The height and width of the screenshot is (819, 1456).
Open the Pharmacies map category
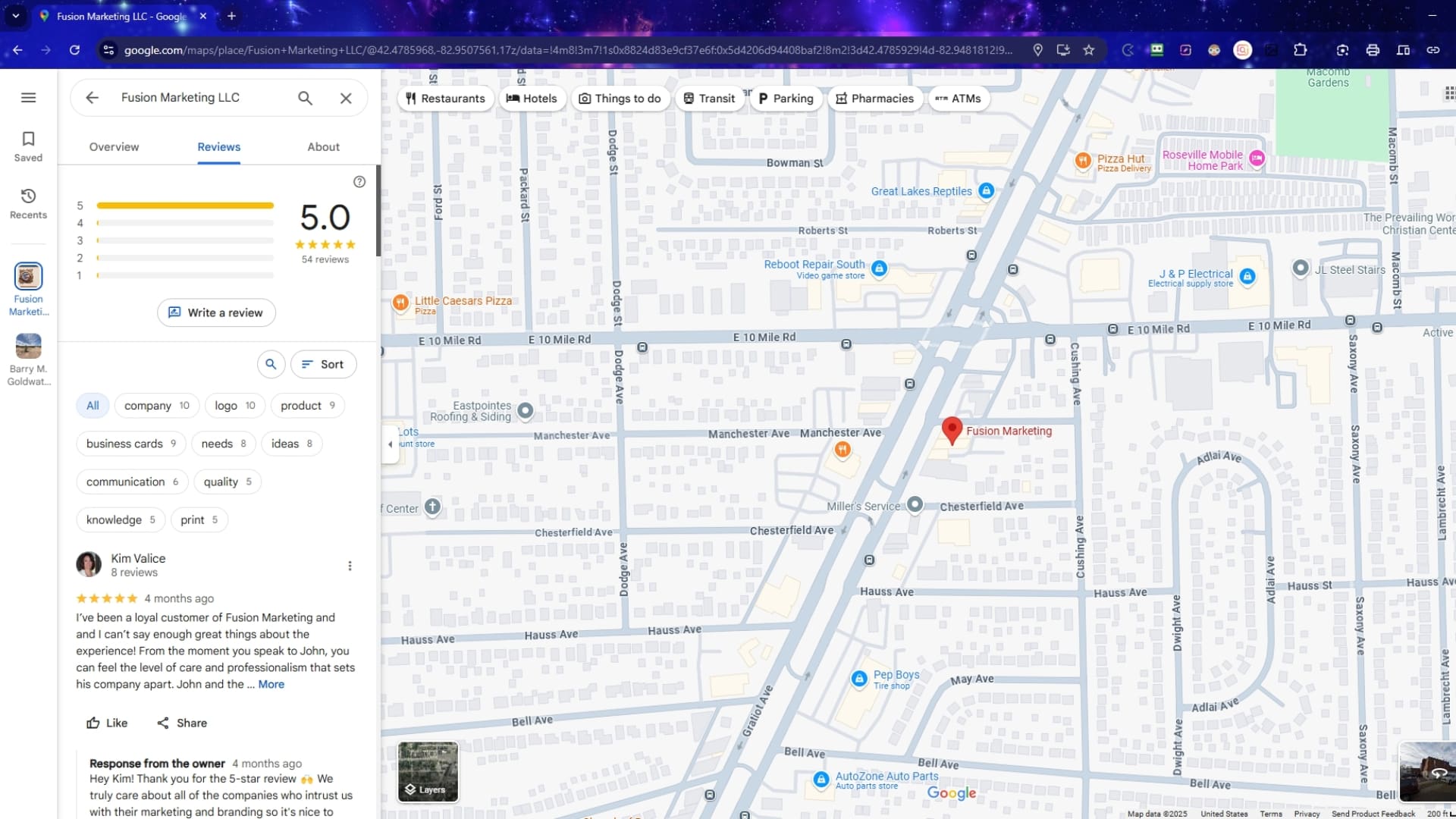point(875,98)
